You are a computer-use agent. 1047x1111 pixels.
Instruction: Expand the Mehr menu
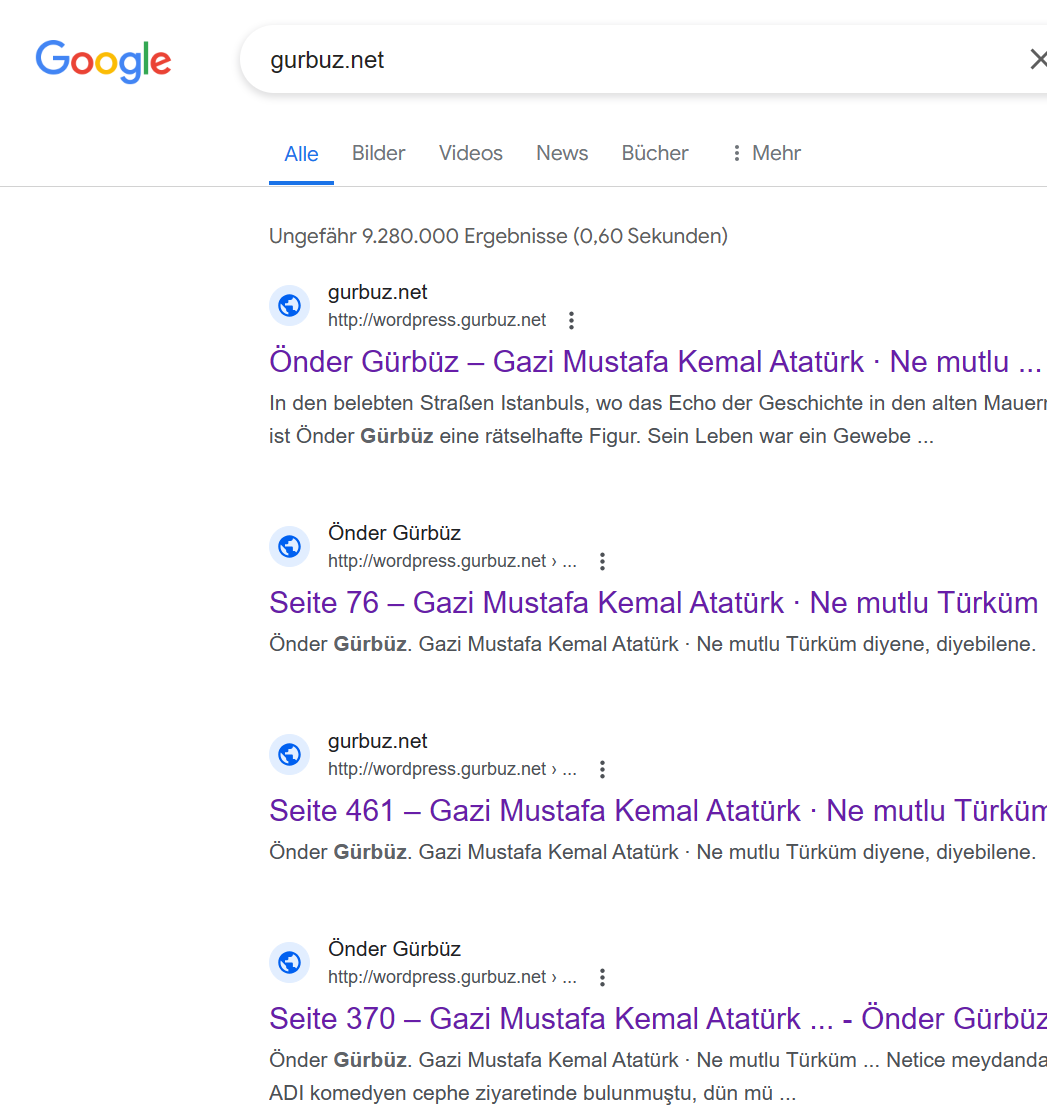(x=766, y=153)
